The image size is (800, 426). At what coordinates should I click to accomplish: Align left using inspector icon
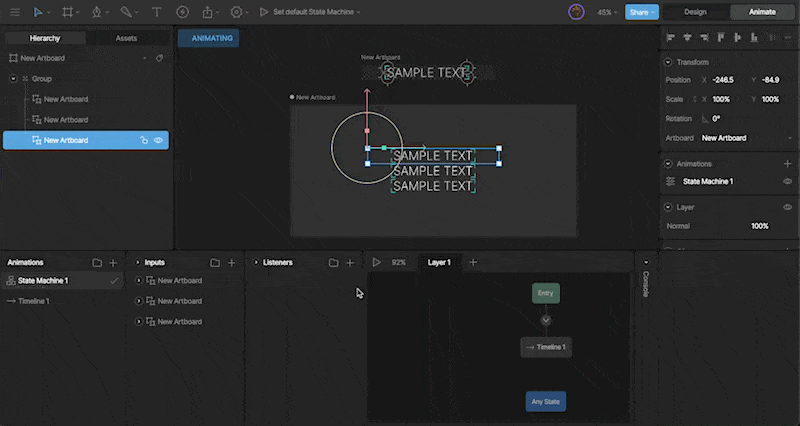[671, 37]
